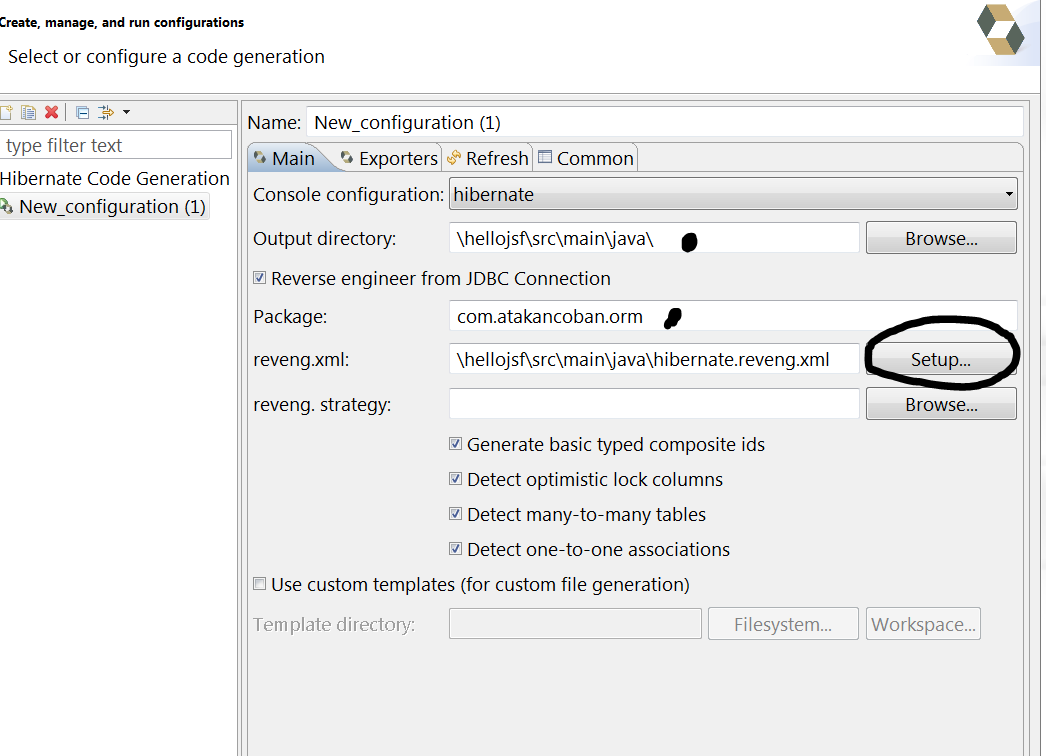Click the Hibernate logo in the header
This screenshot has width=1046, height=756.
(x=1000, y=29)
